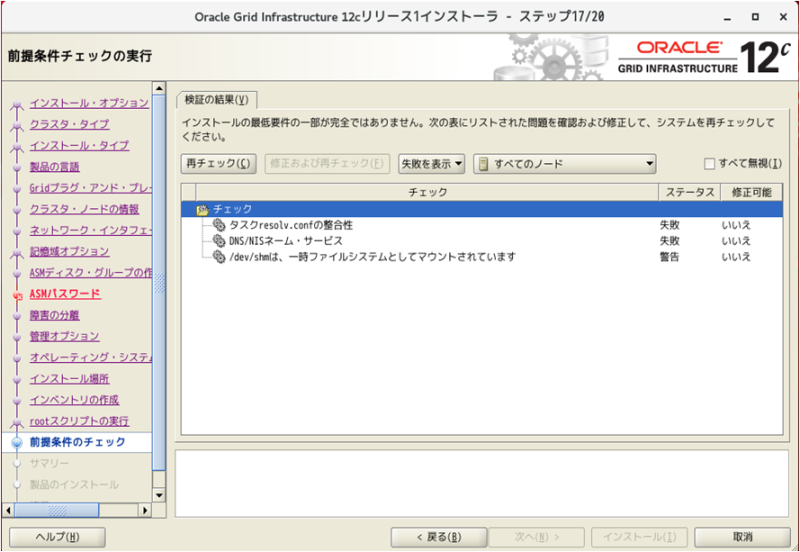This screenshot has width=800, height=552.
Task: Open オペレーティング・システム step link
Action: [x=90, y=358]
